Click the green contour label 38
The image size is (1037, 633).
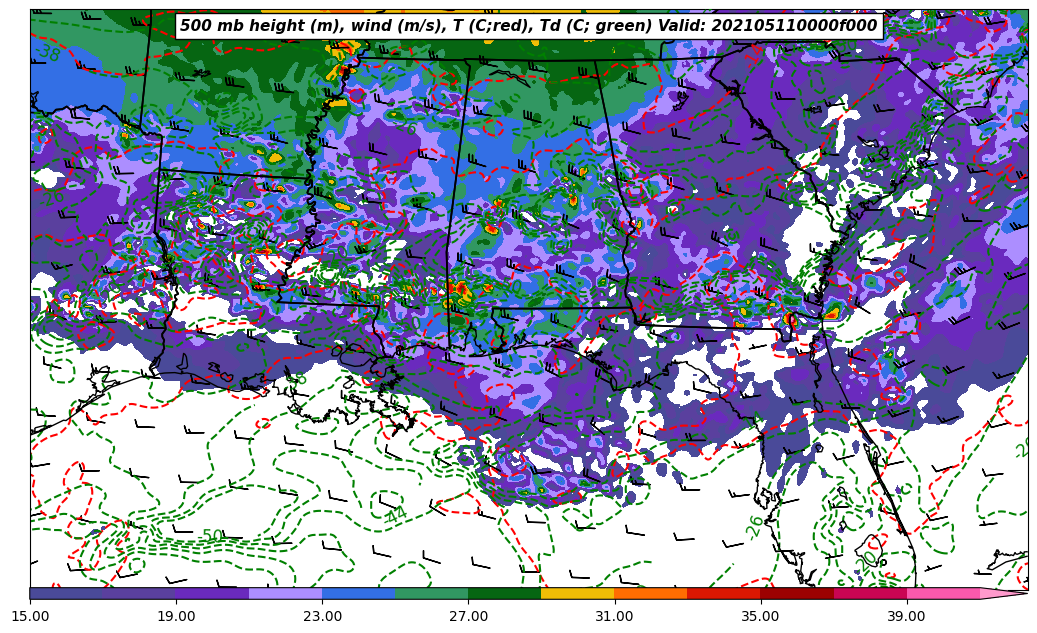(48, 53)
